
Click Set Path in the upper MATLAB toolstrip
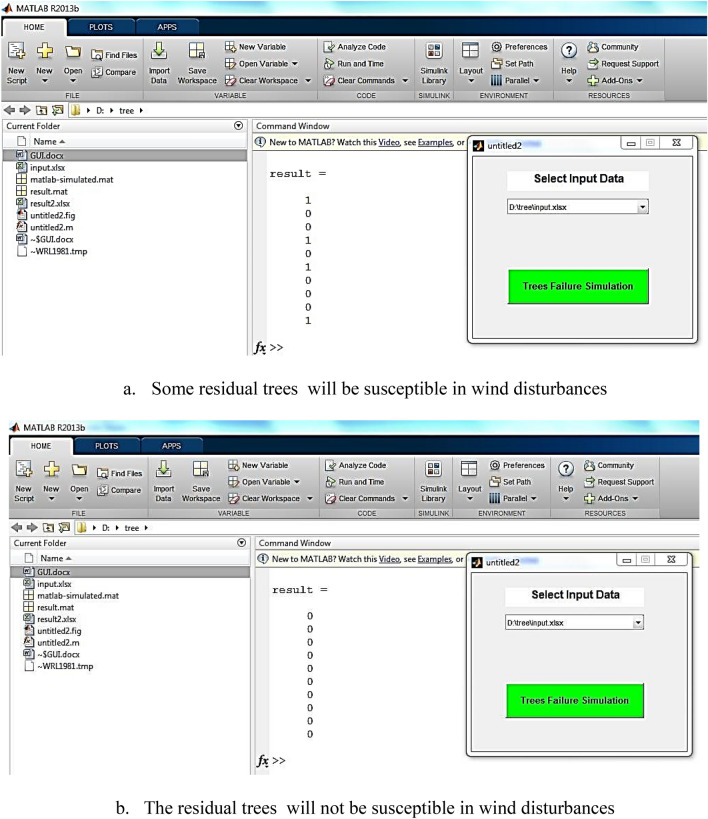coord(516,63)
